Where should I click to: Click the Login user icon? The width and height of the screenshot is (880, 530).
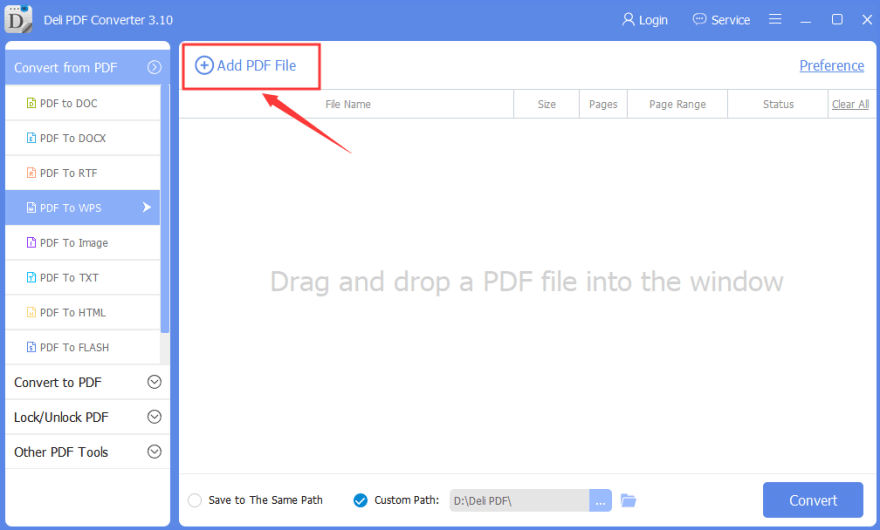628,20
